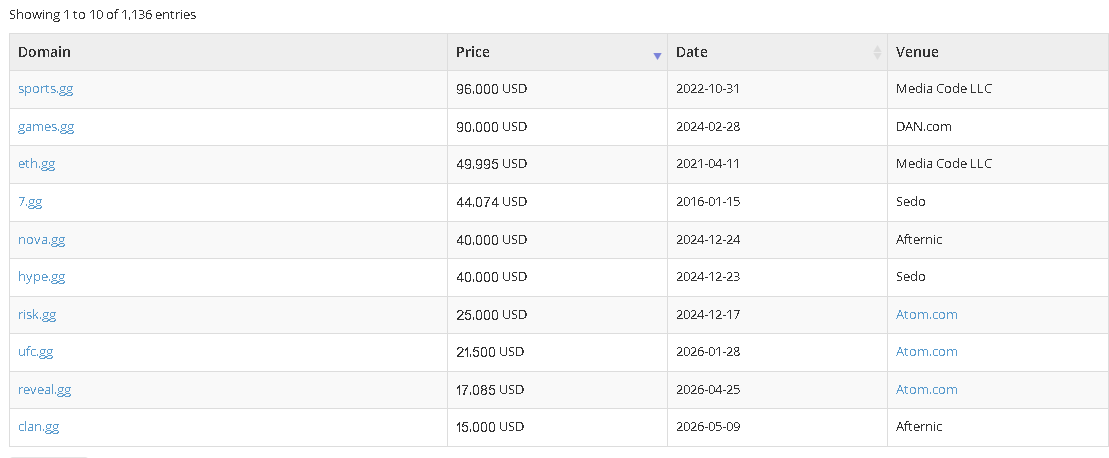This screenshot has width=1109, height=458.
Task: Select the 96,000 USD price cell
Action: point(557,89)
